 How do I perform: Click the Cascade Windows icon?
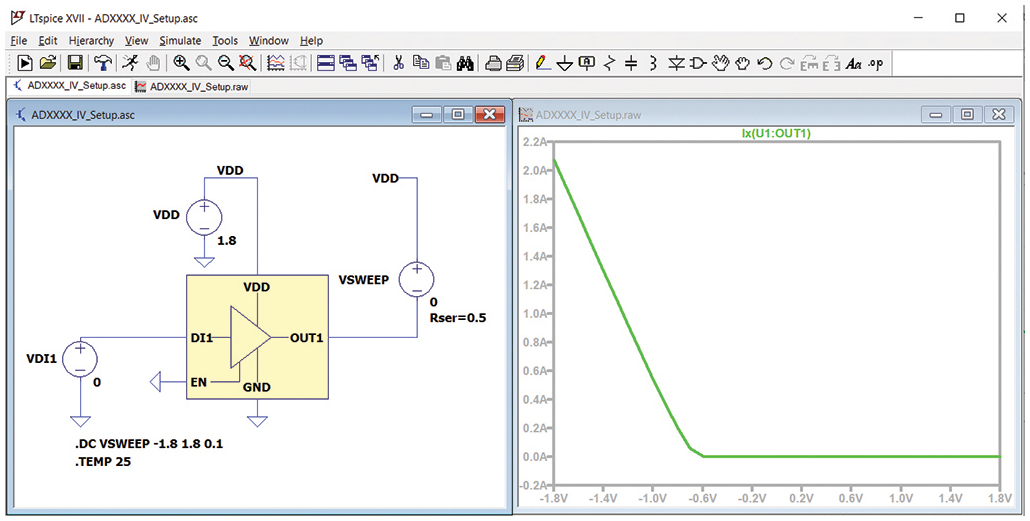347,63
